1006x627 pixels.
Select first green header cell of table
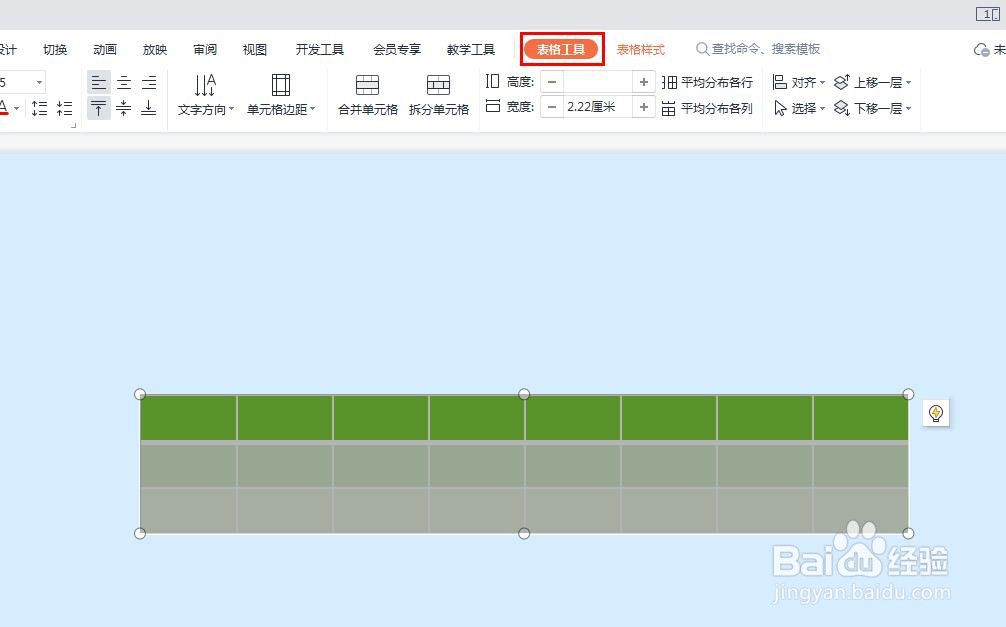(189, 418)
